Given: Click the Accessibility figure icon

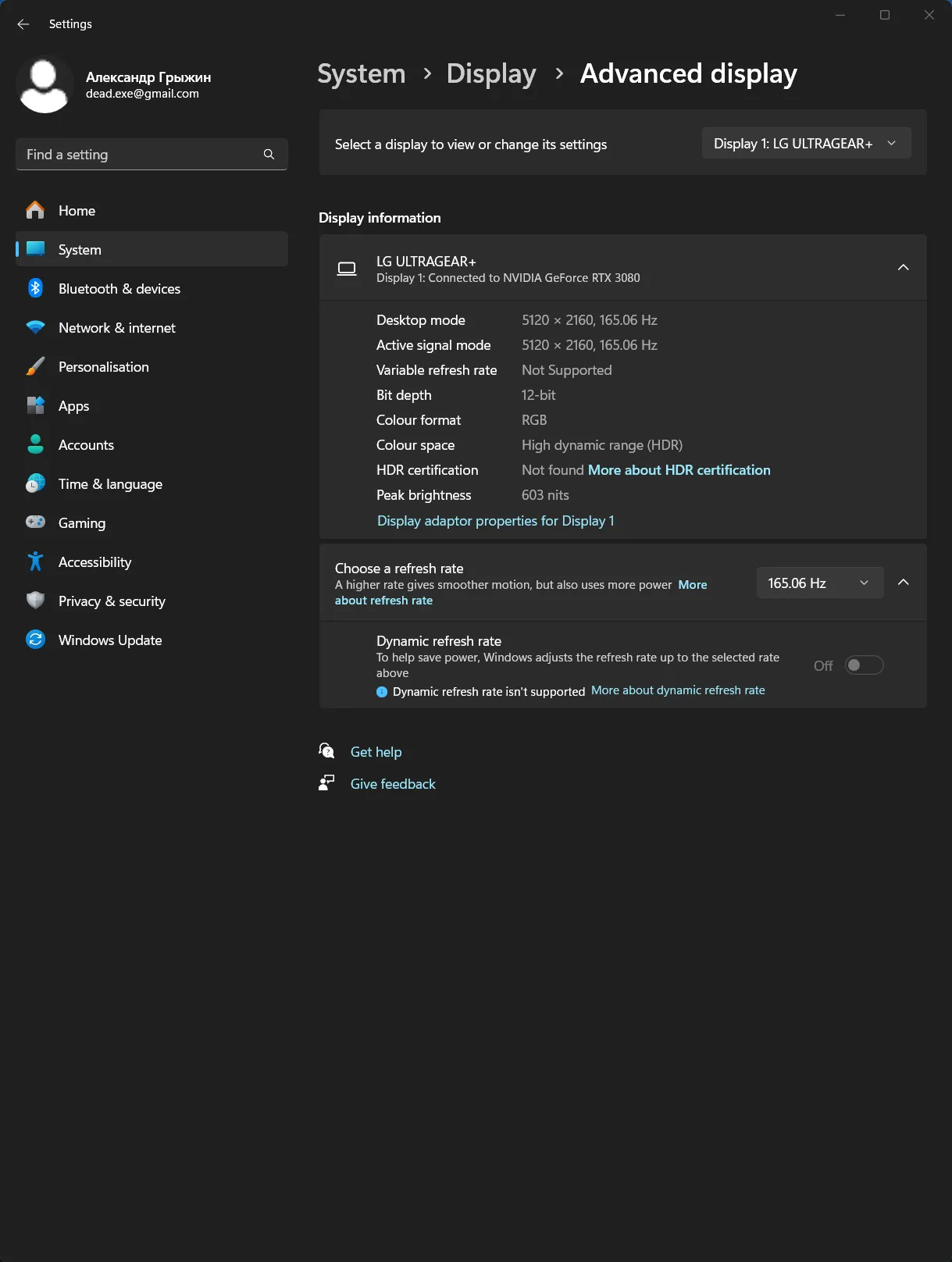Looking at the screenshot, I should tap(35, 561).
